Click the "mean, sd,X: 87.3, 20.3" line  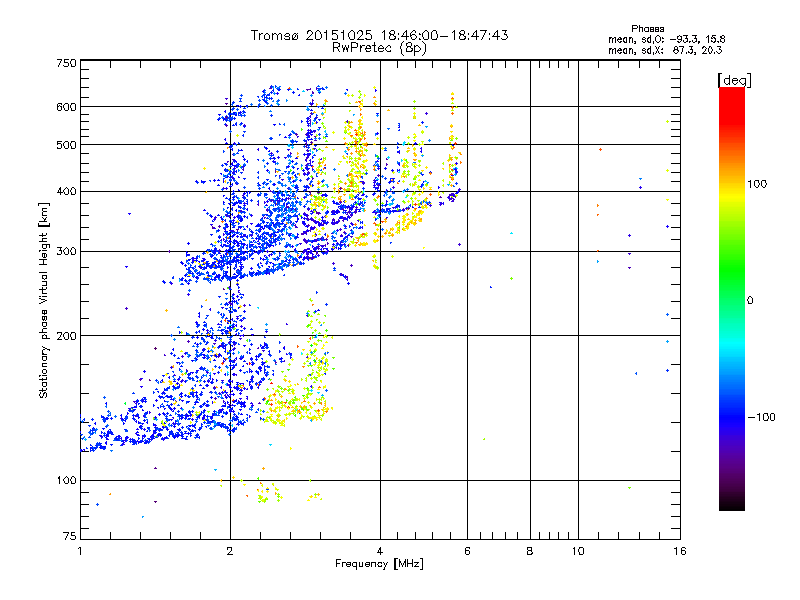[665, 50]
